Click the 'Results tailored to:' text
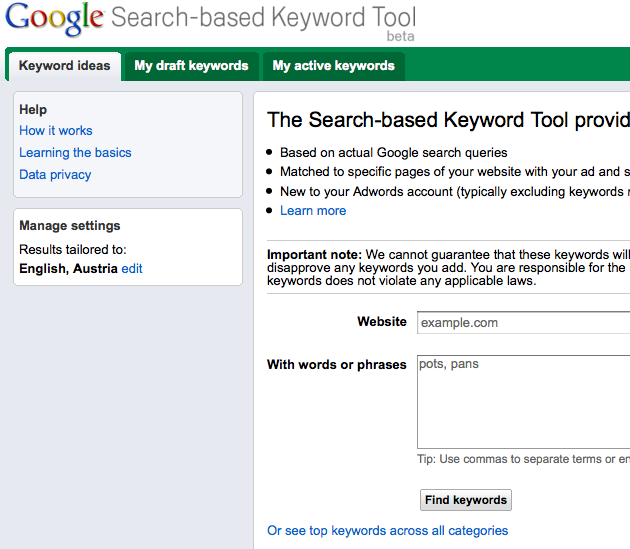Viewport: 630px width, 549px height. coord(73,250)
